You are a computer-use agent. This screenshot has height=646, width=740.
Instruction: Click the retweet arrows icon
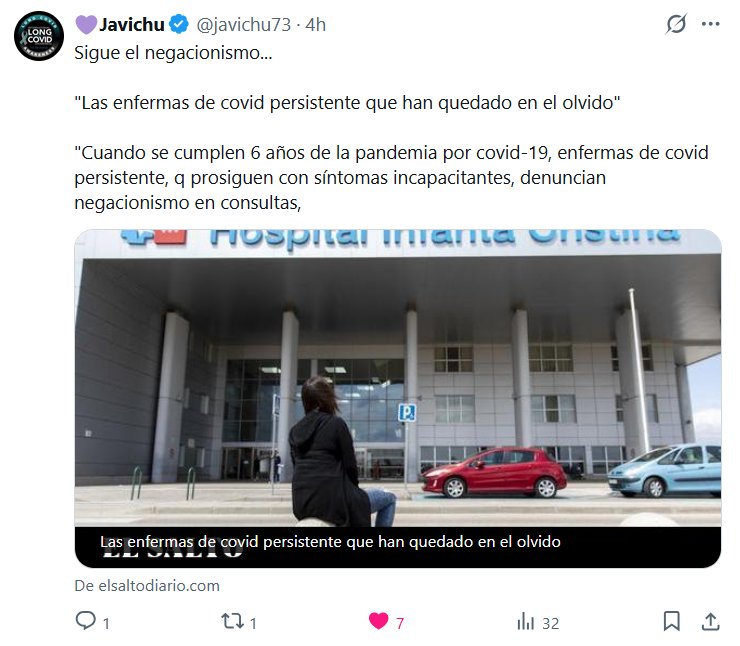[232, 621]
